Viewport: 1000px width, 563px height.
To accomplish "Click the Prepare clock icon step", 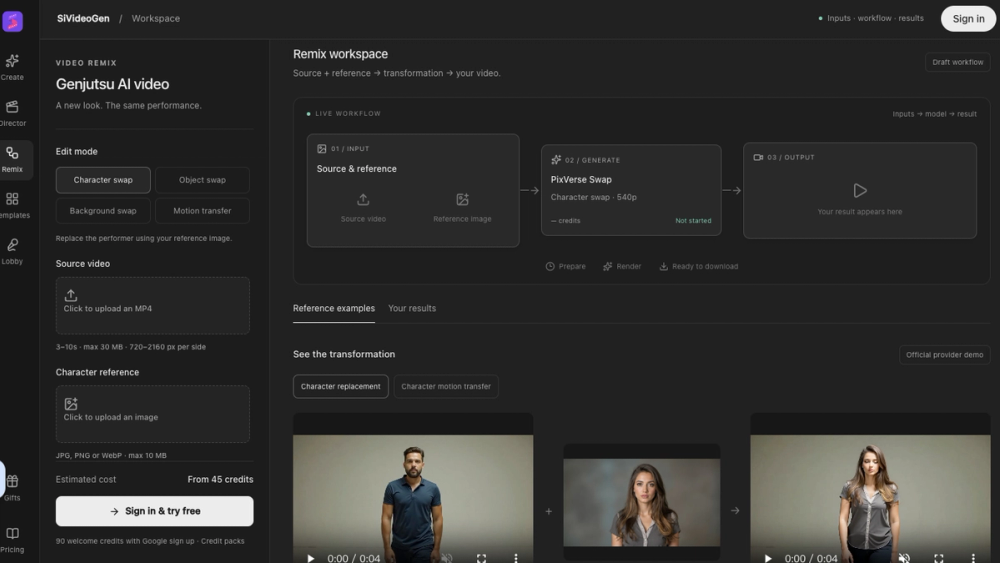I will [550, 267].
